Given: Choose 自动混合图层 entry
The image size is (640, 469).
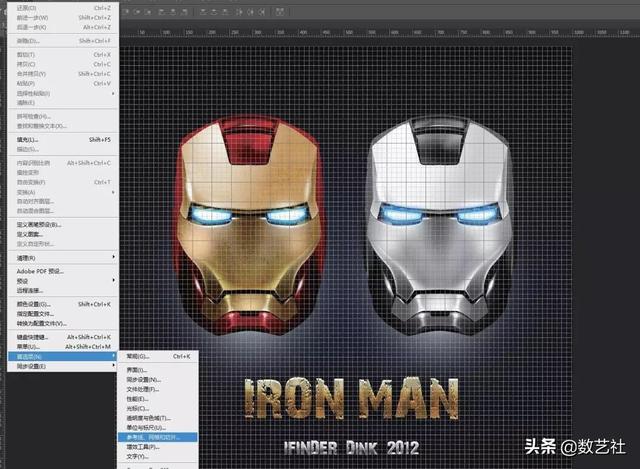Looking at the screenshot, I should (63, 211).
